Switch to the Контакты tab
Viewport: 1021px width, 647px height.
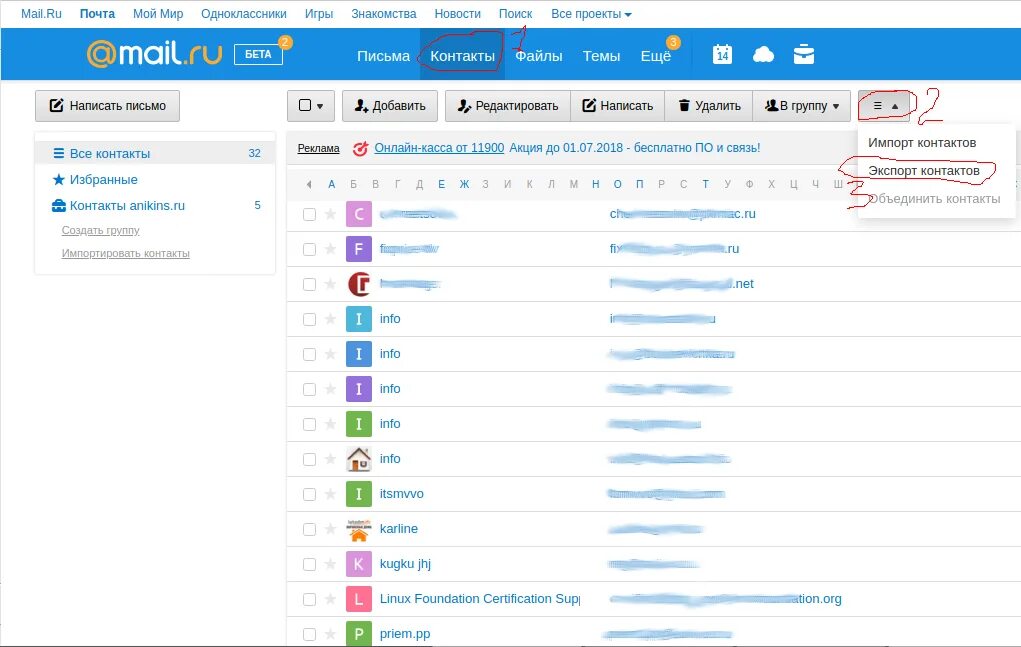click(462, 56)
